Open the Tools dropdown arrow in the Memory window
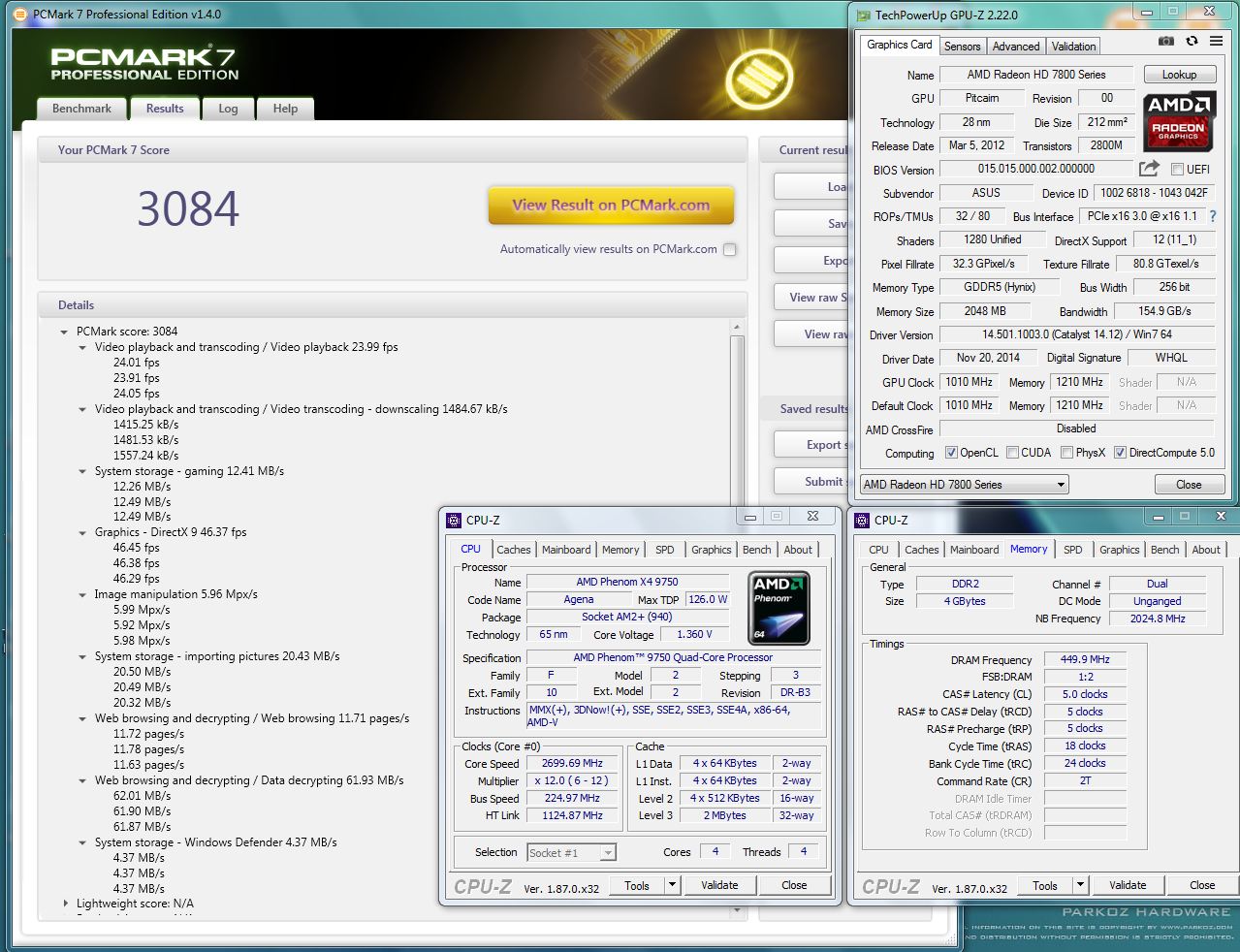This screenshot has height=952, width=1240. (1080, 885)
